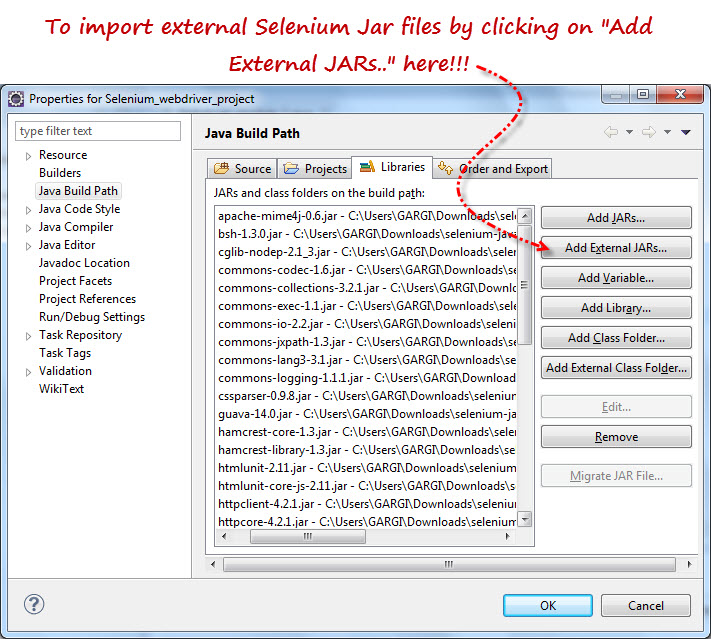Select apache-mime4j-0.6.jar in the list

[367, 216]
